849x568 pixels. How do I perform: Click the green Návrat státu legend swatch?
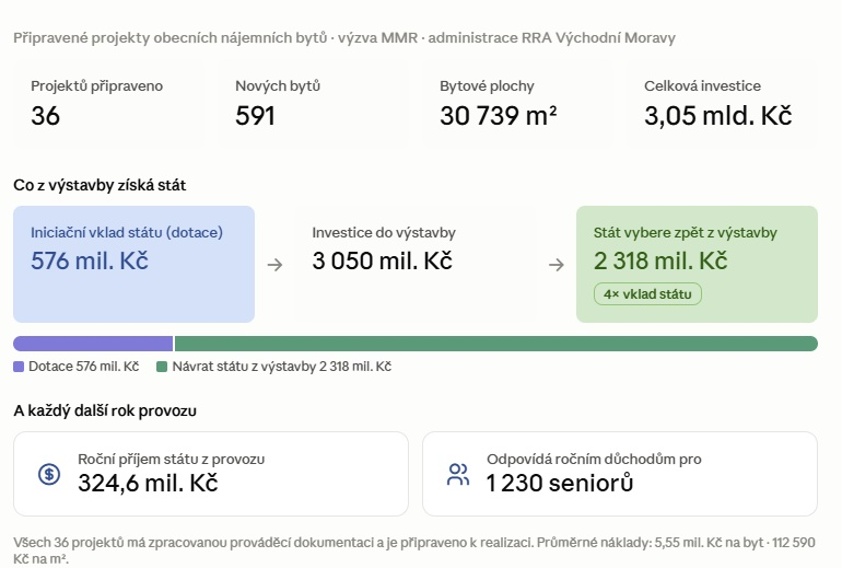(x=161, y=367)
